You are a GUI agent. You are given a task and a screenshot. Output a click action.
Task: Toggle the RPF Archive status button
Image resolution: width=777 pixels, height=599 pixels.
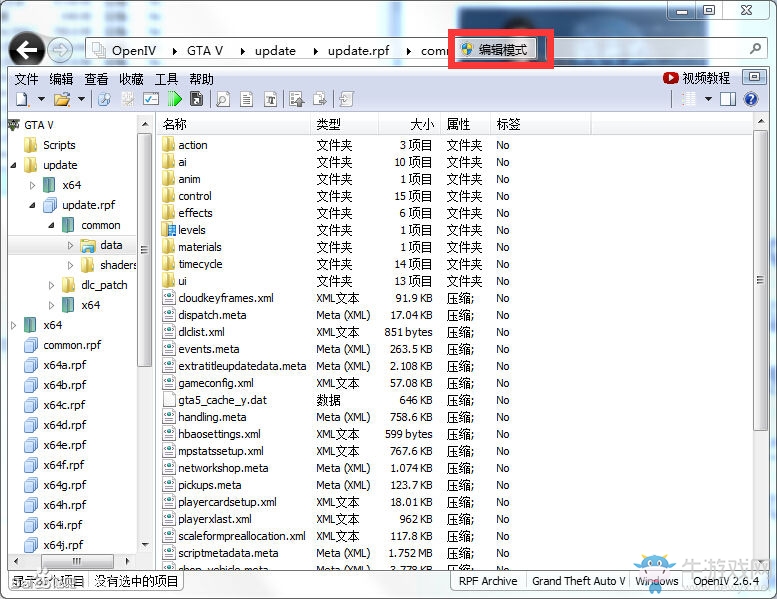click(487, 581)
